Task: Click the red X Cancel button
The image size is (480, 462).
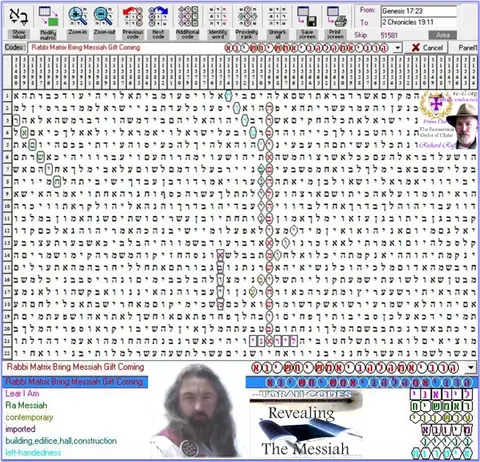Action: click(426, 48)
